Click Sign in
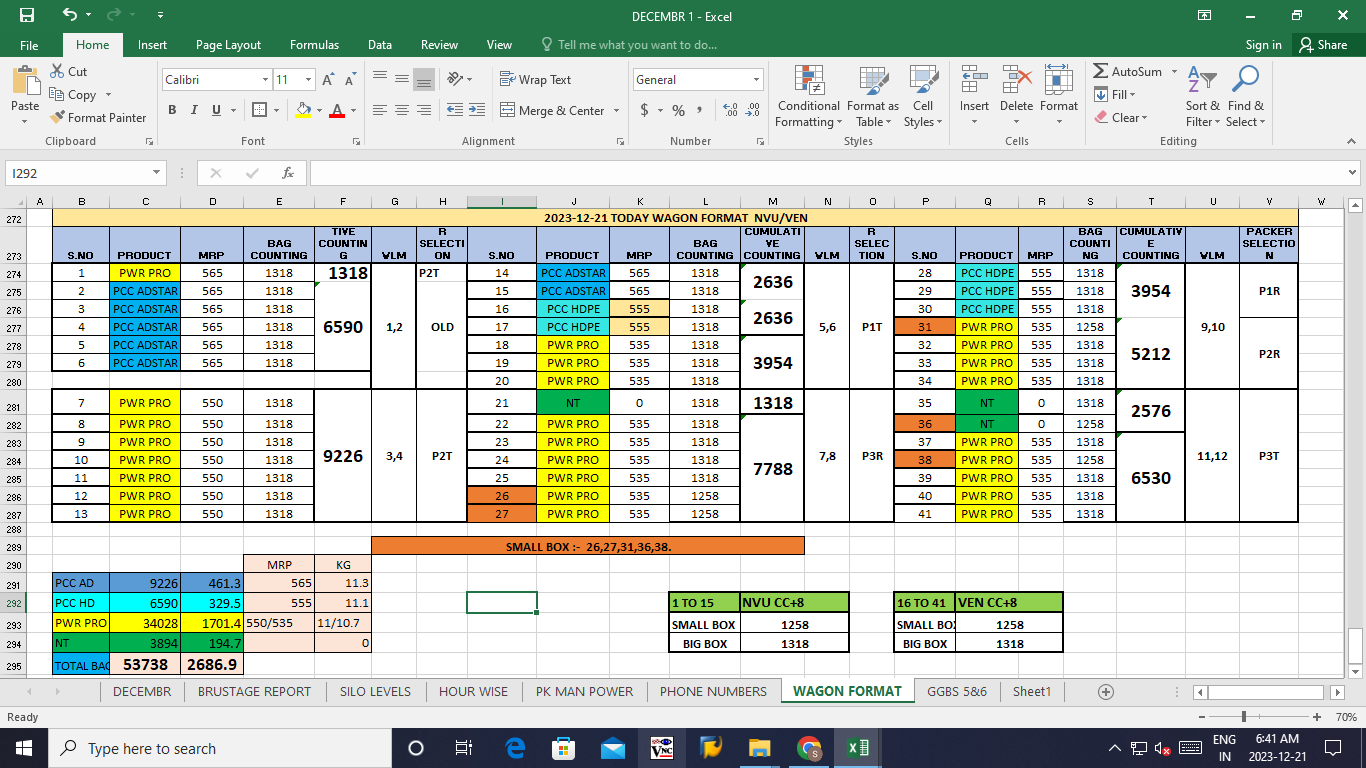Viewport: 1366px width, 768px height. pyautogui.click(x=1264, y=45)
